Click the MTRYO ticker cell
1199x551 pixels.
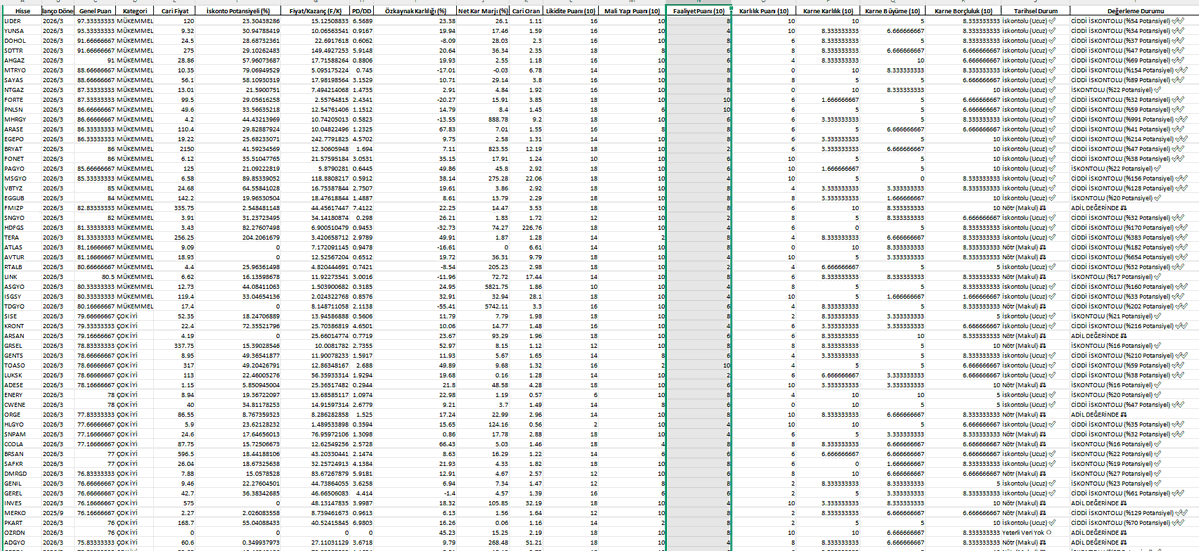[x=21, y=68]
